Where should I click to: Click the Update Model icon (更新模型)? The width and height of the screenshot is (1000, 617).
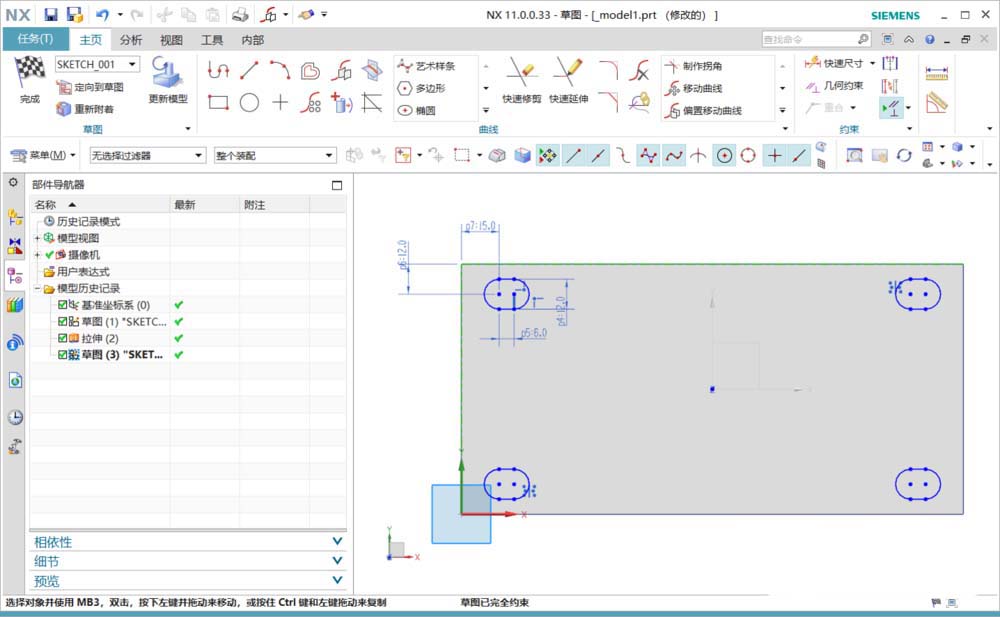[168, 80]
